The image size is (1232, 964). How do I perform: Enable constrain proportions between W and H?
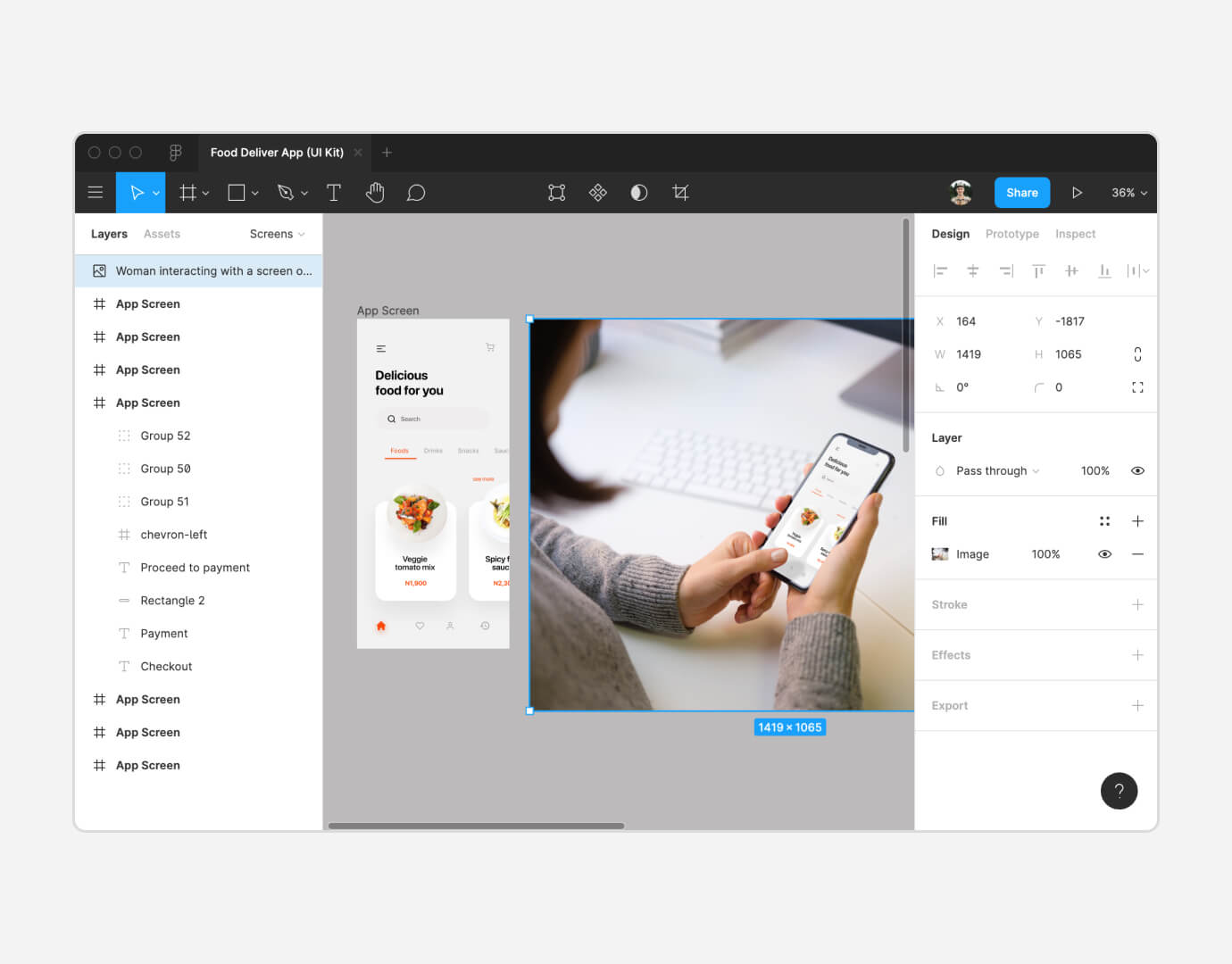(1137, 353)
